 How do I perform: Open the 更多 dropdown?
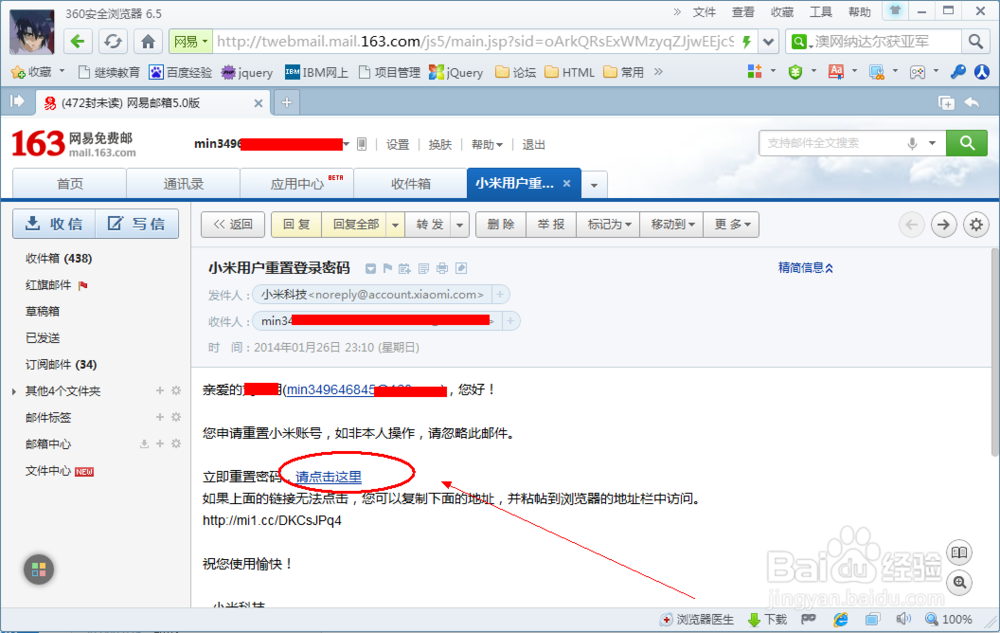pyautogui.click(x=732, y=224)
